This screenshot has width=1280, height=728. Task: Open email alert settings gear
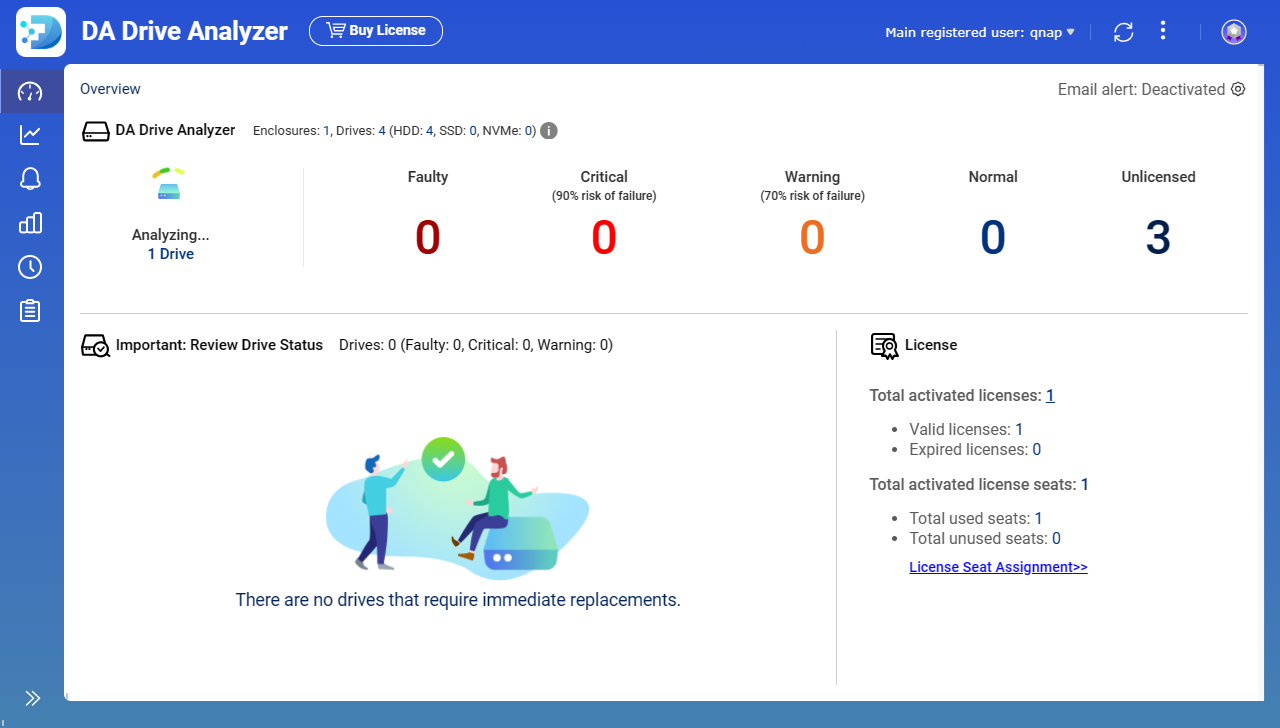[1238, 89]
